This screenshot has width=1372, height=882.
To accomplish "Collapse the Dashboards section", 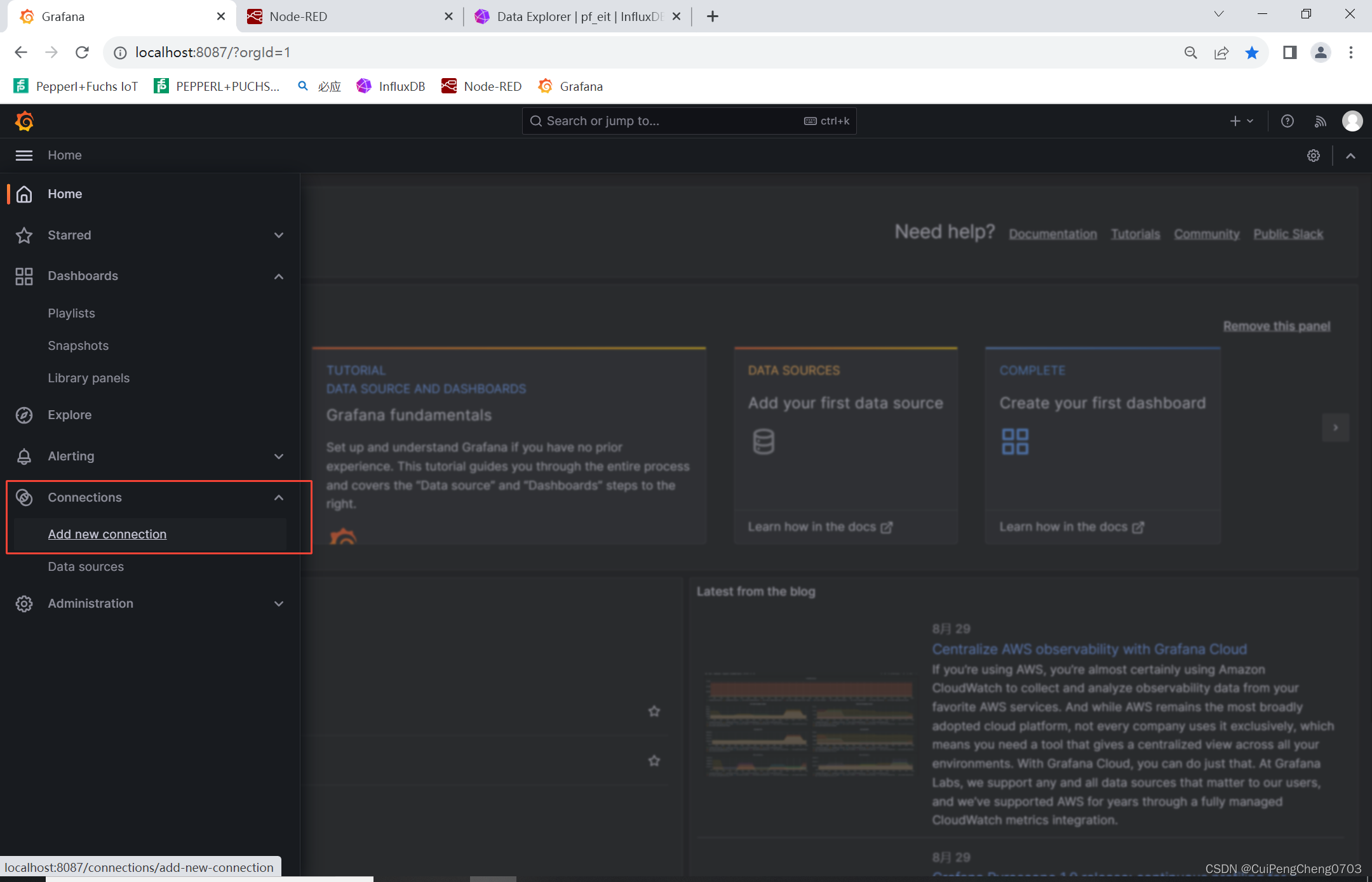I will (279, 276).
